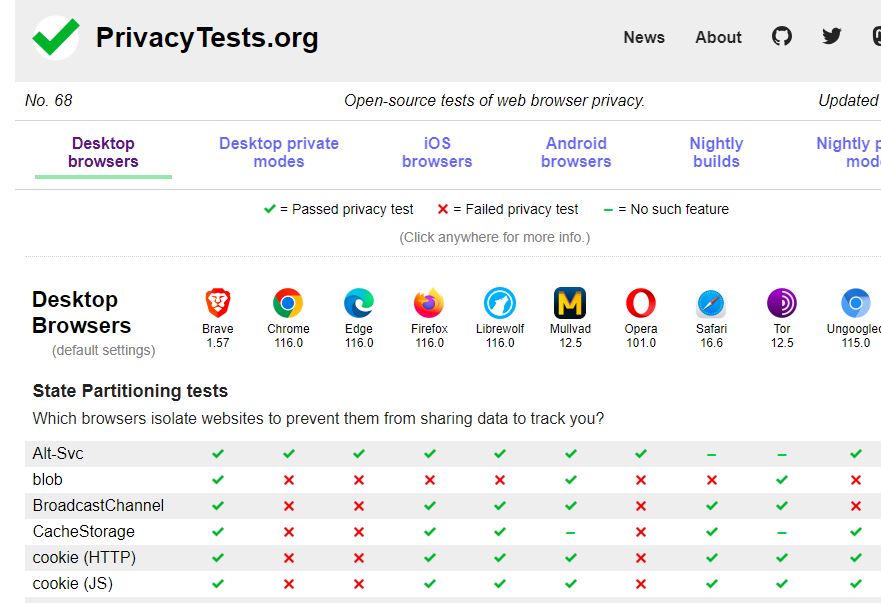
Task: Switch to the Android browsers tab
Action: [x=576, y=152]
